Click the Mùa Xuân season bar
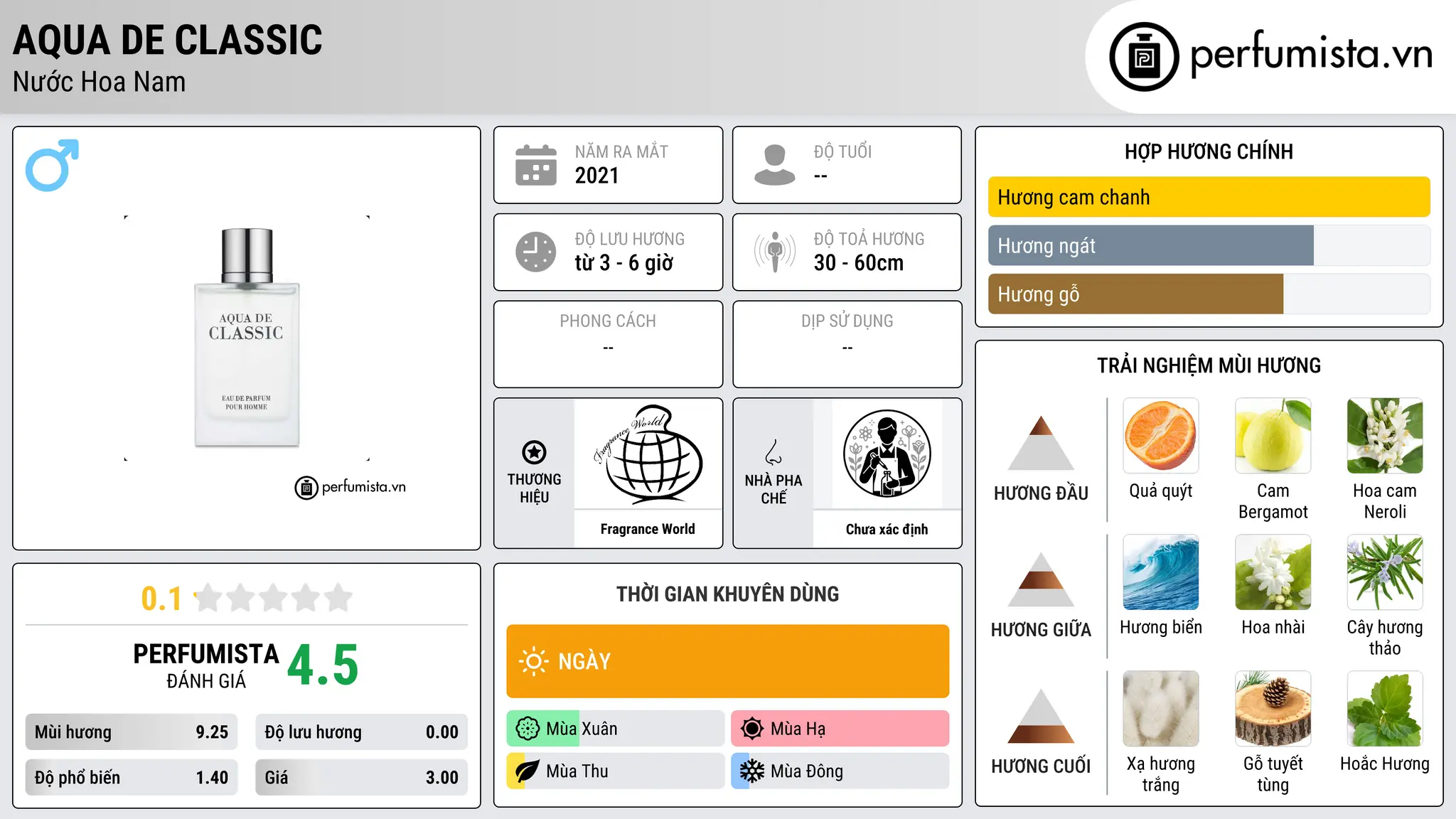The width and height of the screenshot is (1456, 819). [x=616, y=729]
